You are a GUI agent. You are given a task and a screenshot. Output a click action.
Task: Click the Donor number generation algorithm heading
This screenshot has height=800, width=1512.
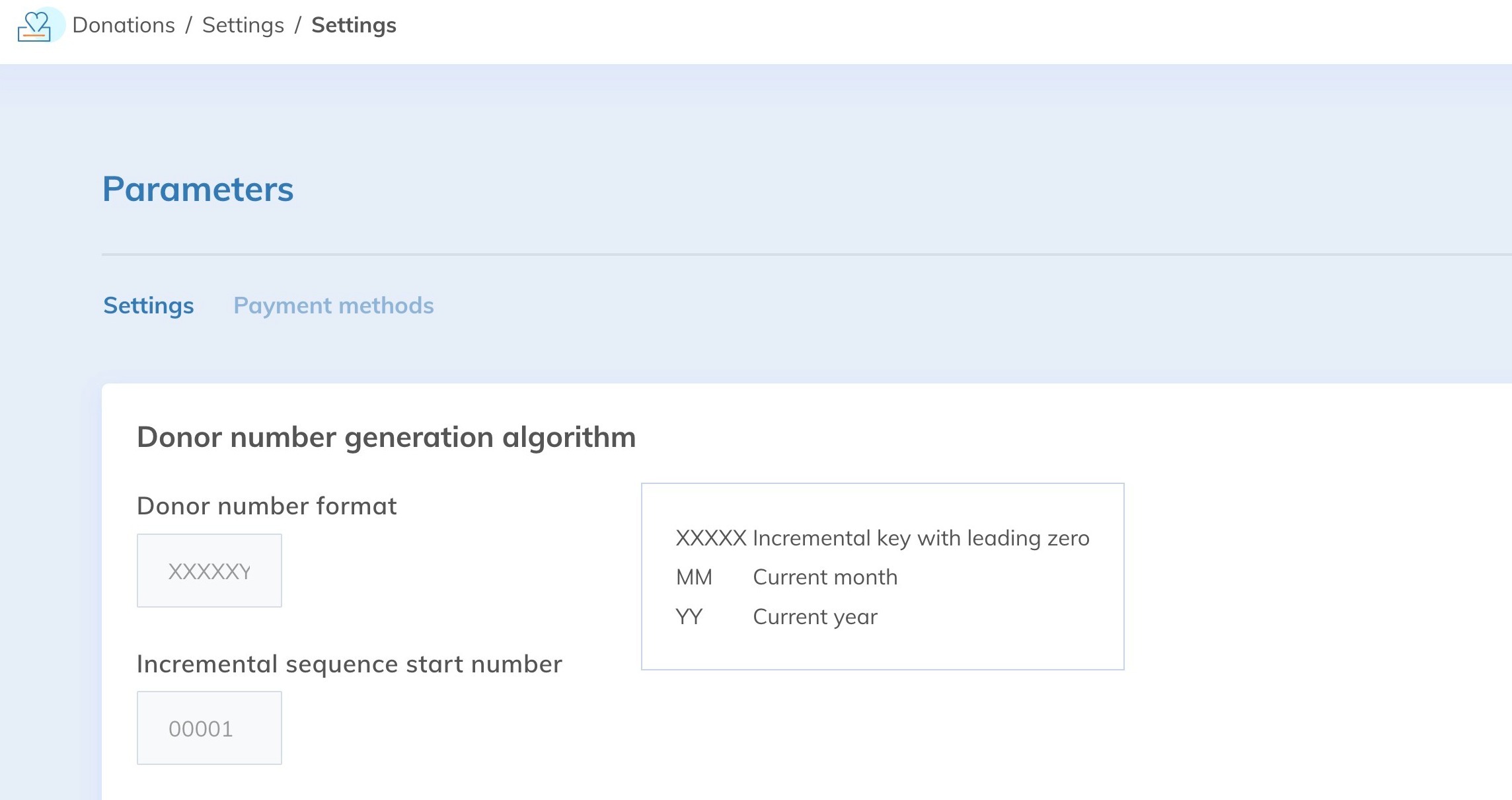(386, 437)
